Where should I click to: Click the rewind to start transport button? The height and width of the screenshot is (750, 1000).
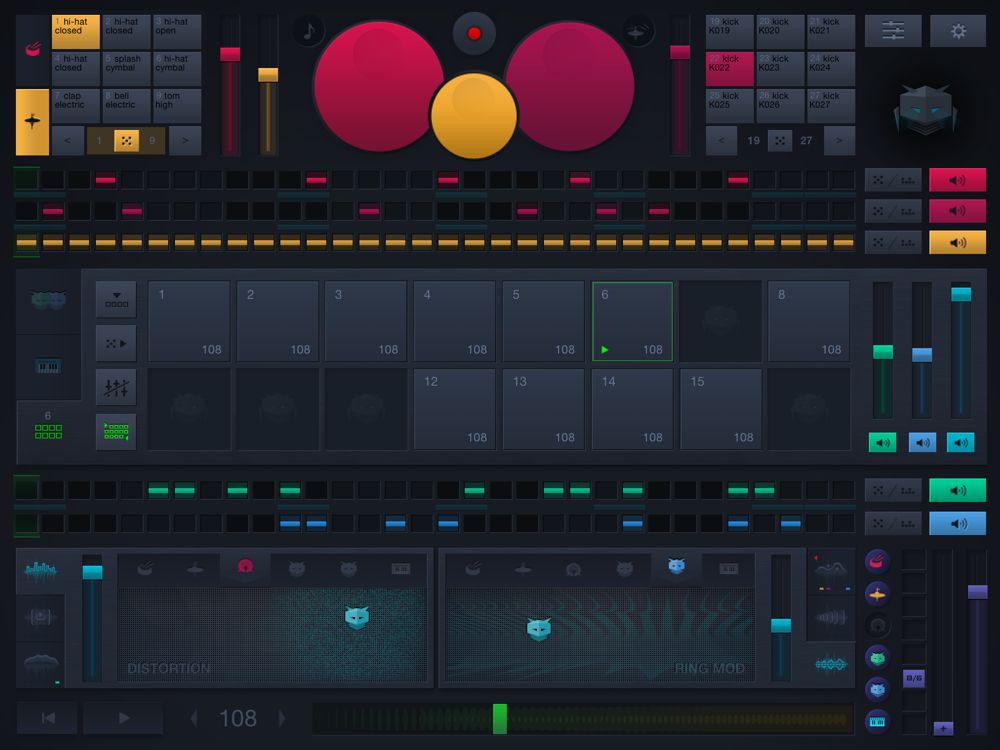point(48,718)
